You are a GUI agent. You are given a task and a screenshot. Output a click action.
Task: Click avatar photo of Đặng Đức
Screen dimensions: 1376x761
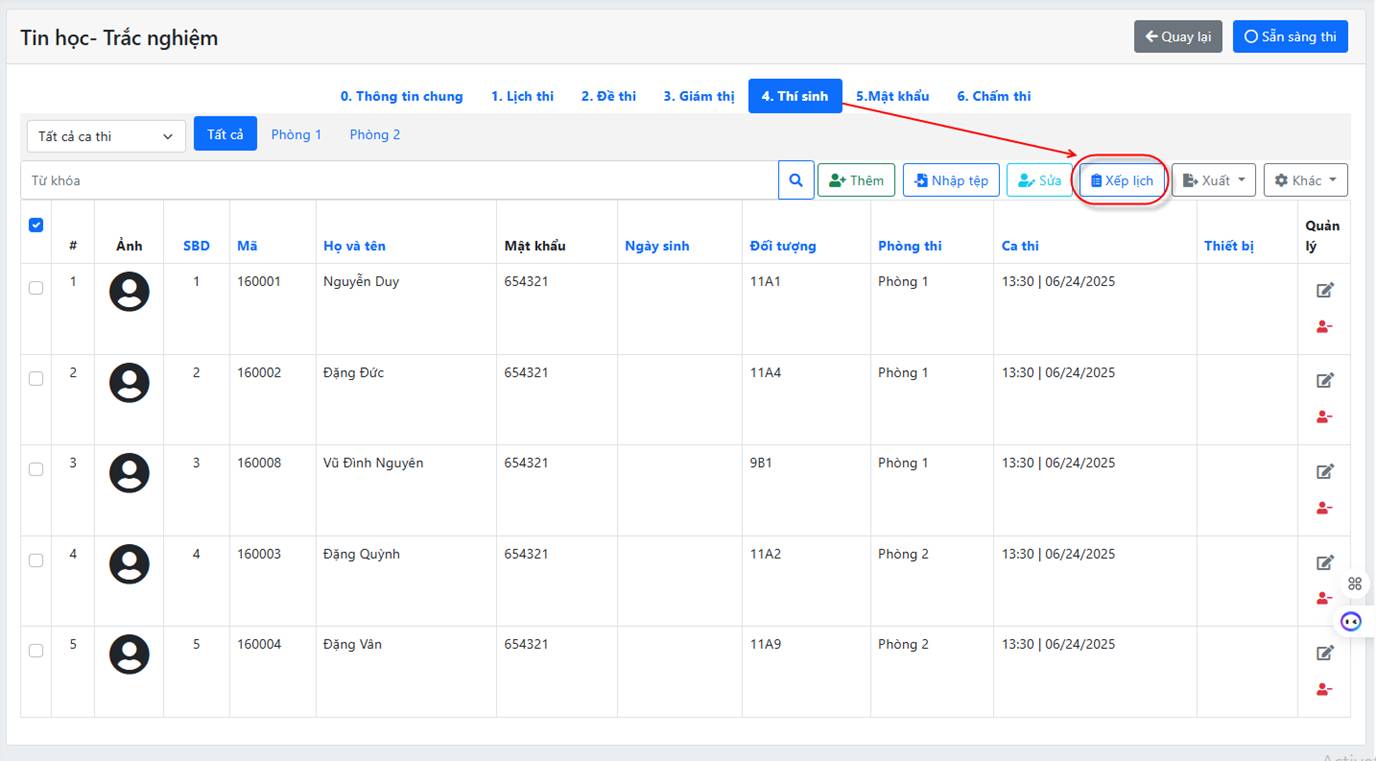tap(129, 383)
